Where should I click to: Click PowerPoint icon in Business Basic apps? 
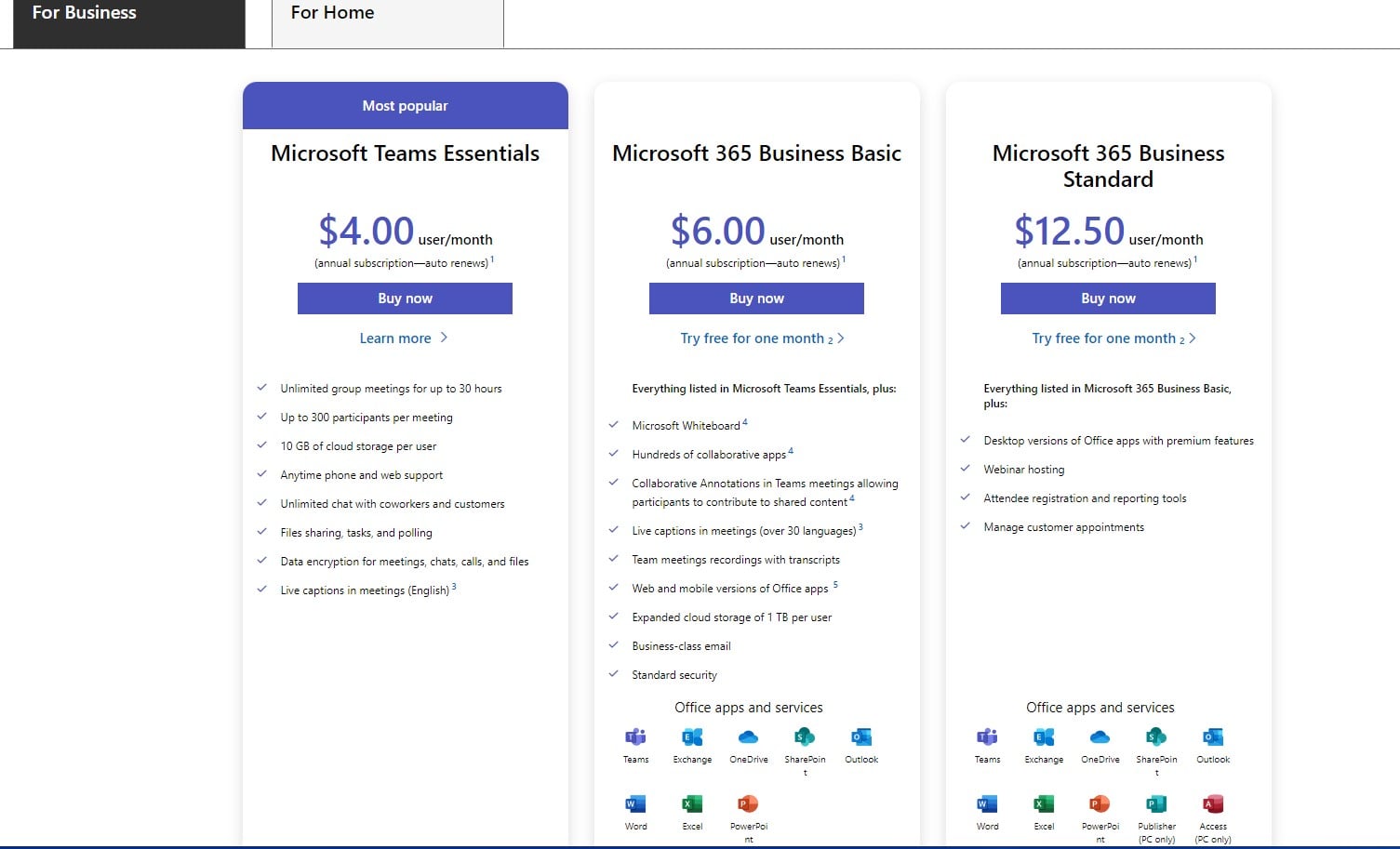click(749, 803)
